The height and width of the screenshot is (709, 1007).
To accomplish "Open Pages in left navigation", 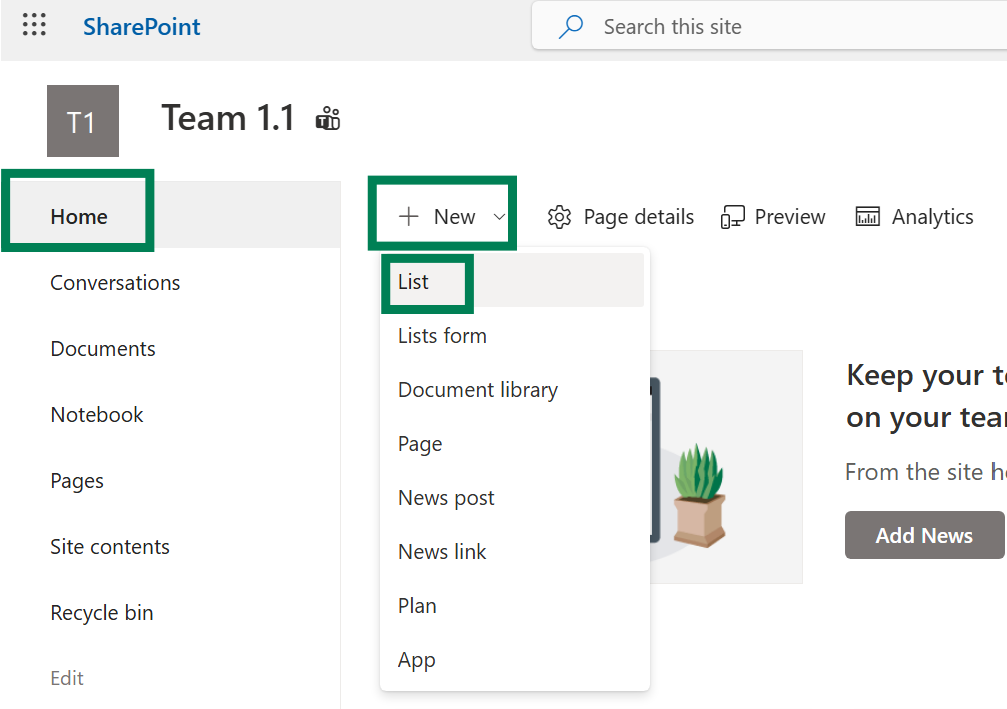I will pos(77,481).
